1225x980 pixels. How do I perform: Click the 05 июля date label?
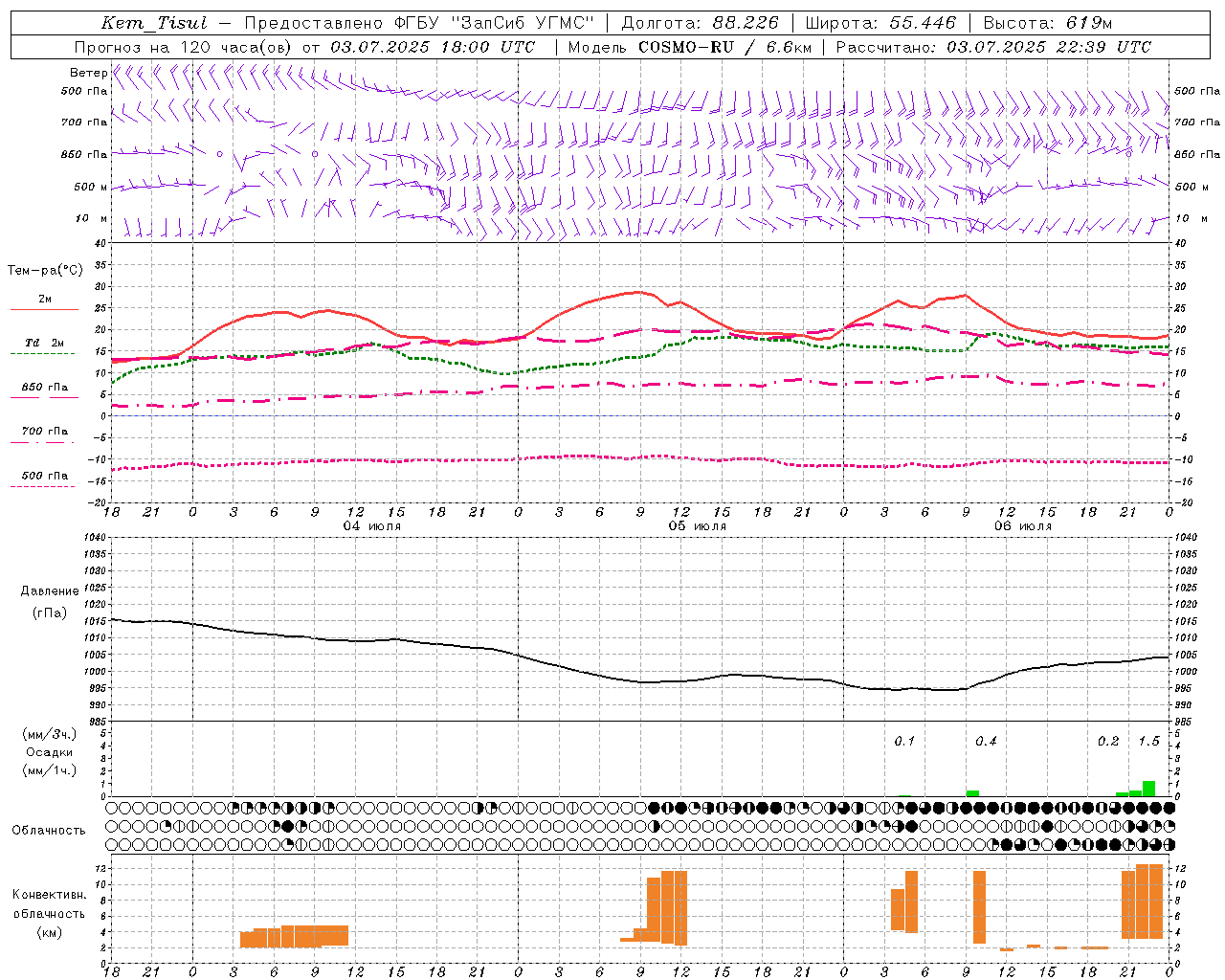698,526
